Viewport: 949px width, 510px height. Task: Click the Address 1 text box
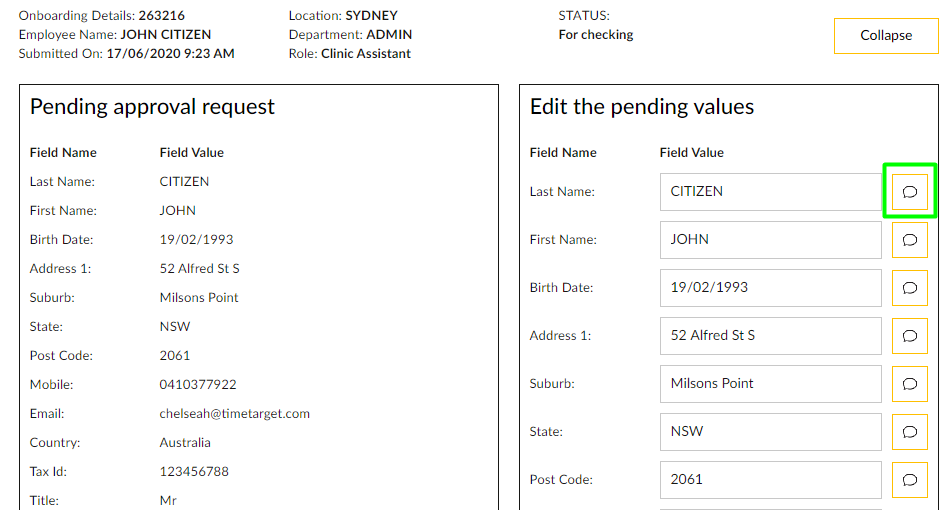pos(770,336)
